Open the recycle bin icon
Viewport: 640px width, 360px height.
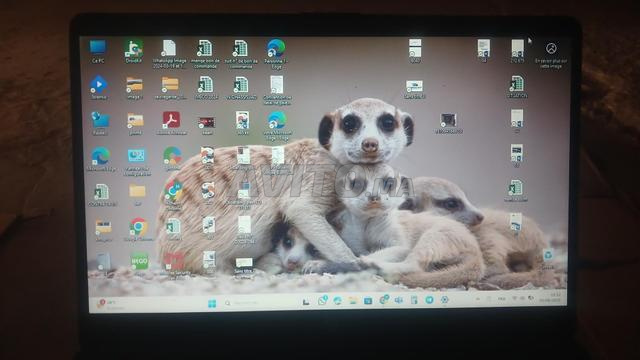click(548, 259)
